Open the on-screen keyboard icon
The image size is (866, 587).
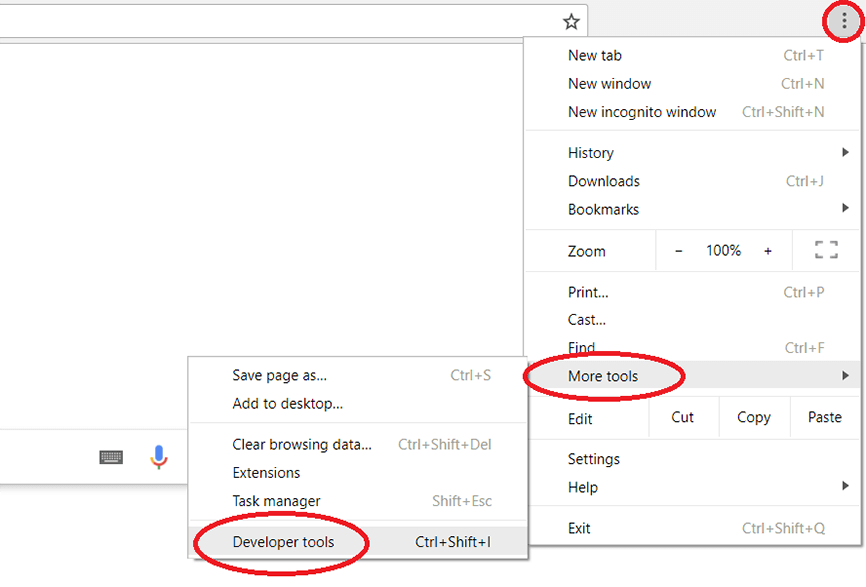(x=111, y=457)
